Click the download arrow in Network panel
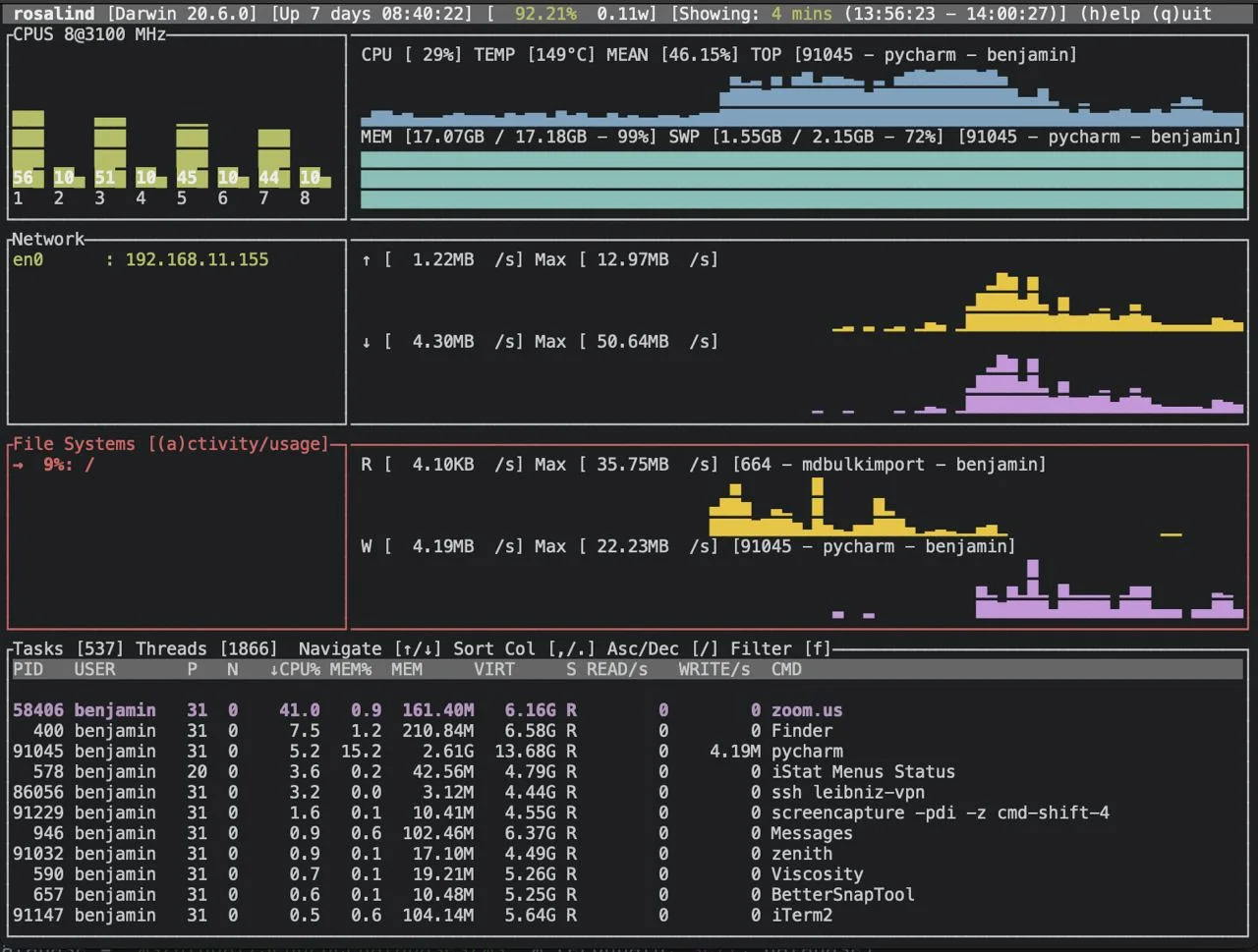Image resolution: width=1258 pixels, height=952 pixels. tap(367, 342)
